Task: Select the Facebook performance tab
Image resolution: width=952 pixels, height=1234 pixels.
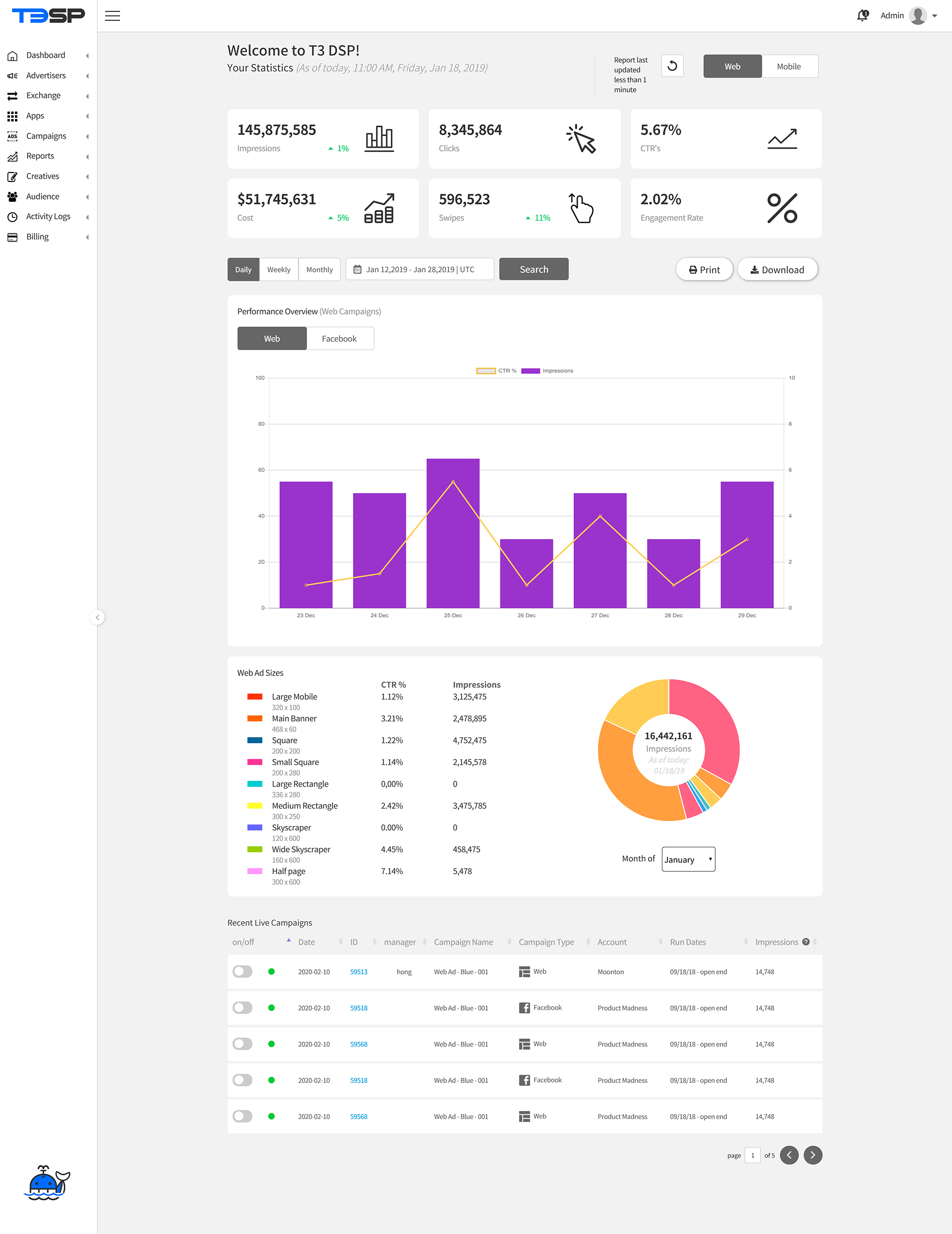Action: [x=339, y=339]
